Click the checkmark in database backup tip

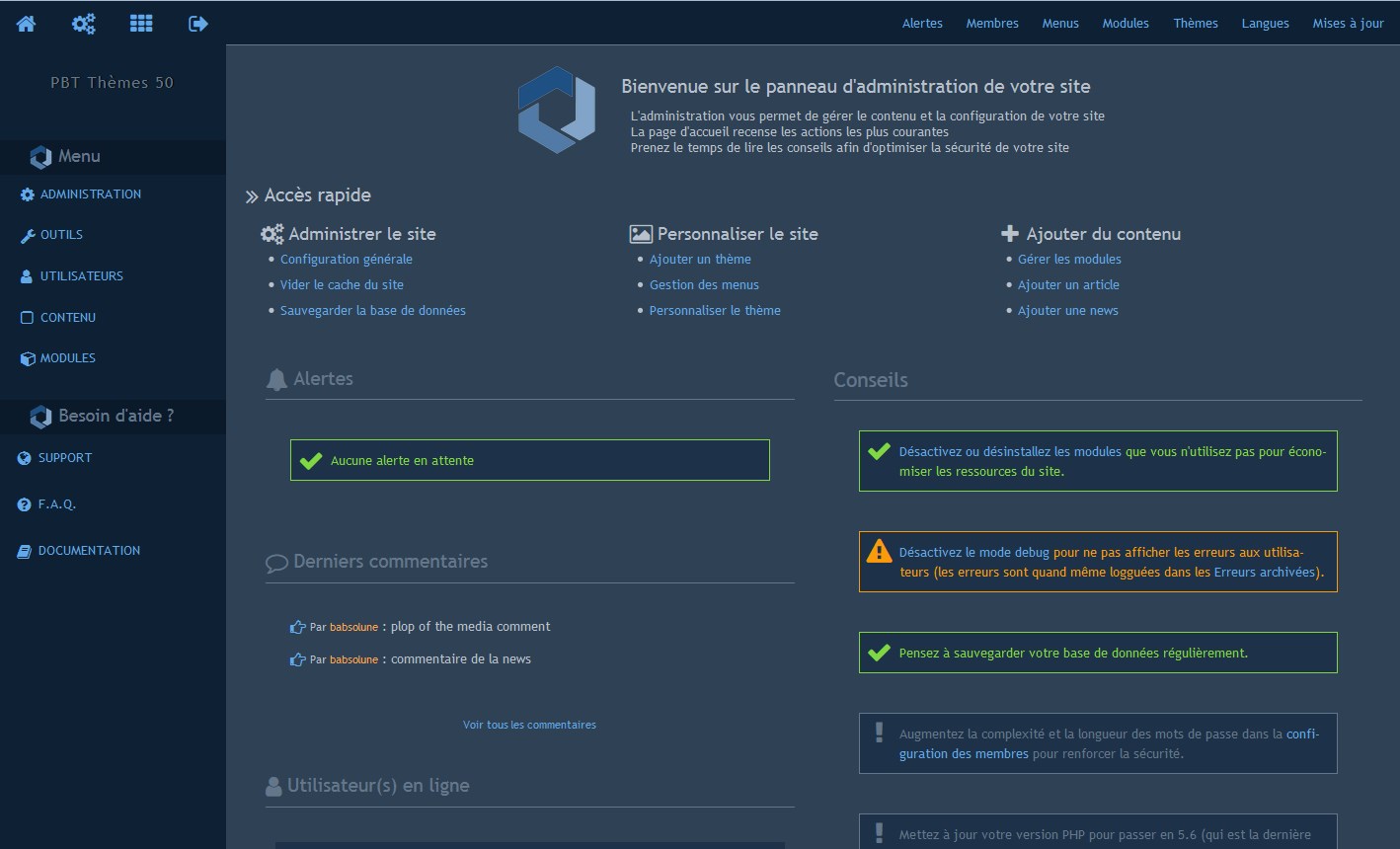(x=879, y=653)
